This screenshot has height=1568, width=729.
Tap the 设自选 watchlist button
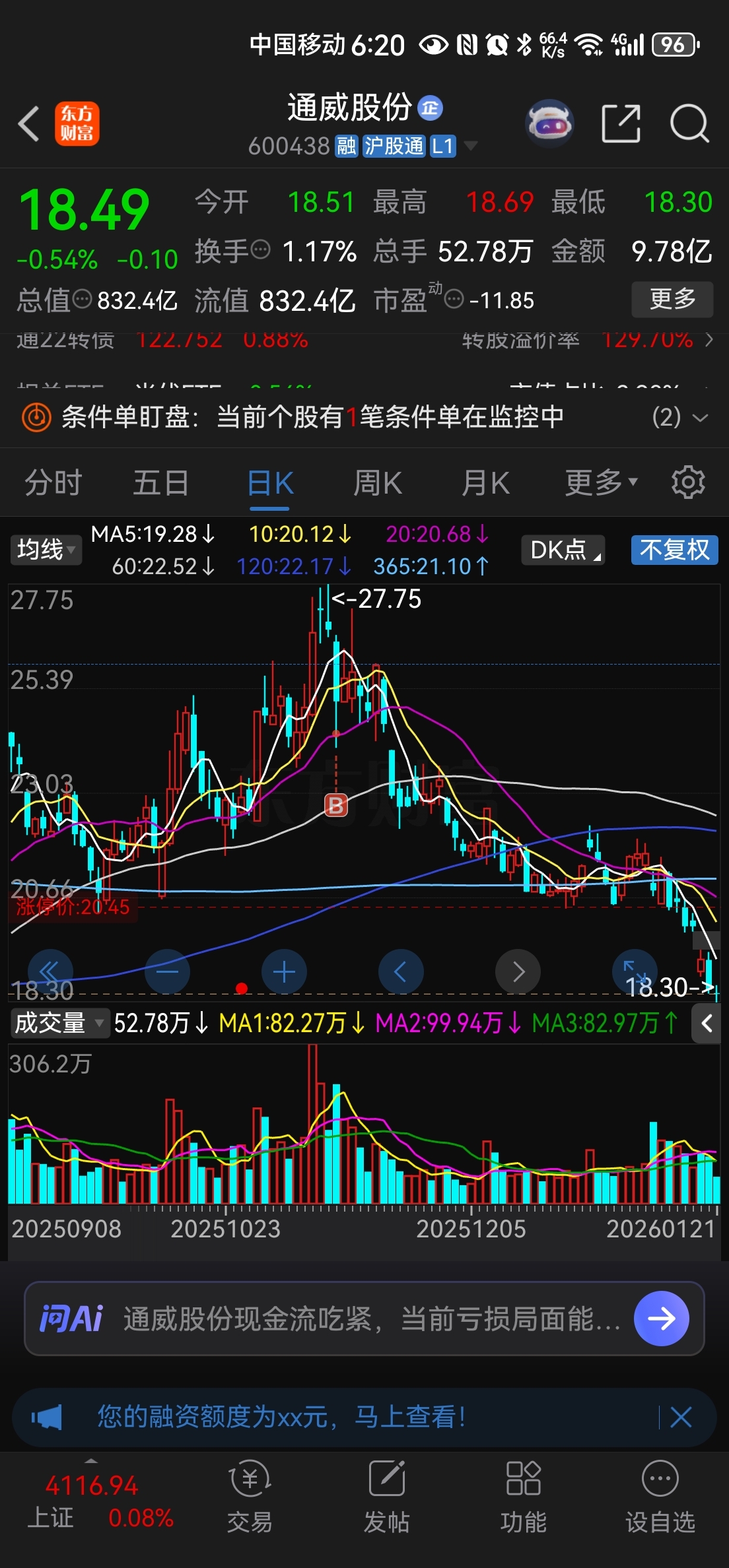pos(660,1496)
